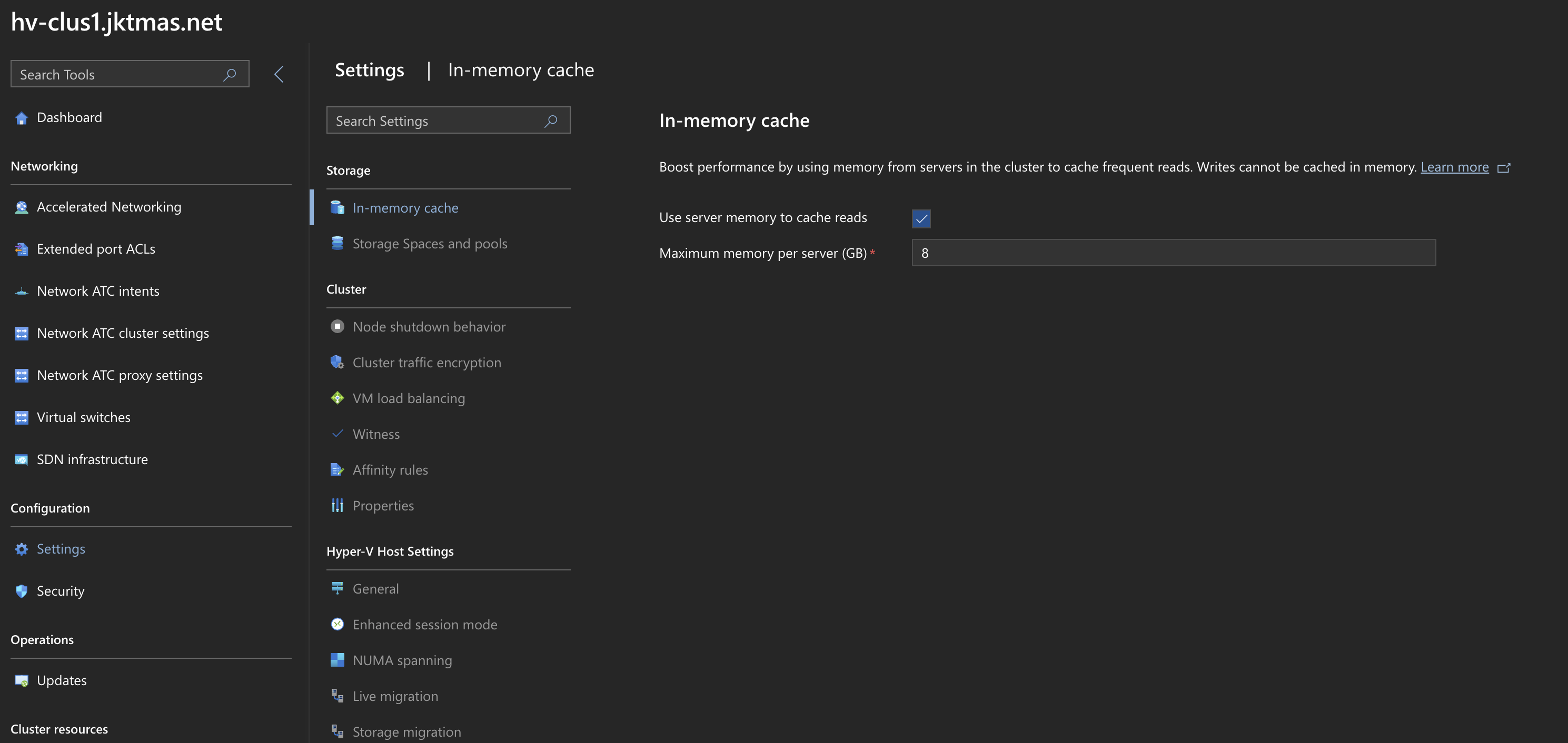Viewport: 1568px width, 743px height.
Task: Collapse the tools sidebar with the chevron
Action: (x=279, y=74)
